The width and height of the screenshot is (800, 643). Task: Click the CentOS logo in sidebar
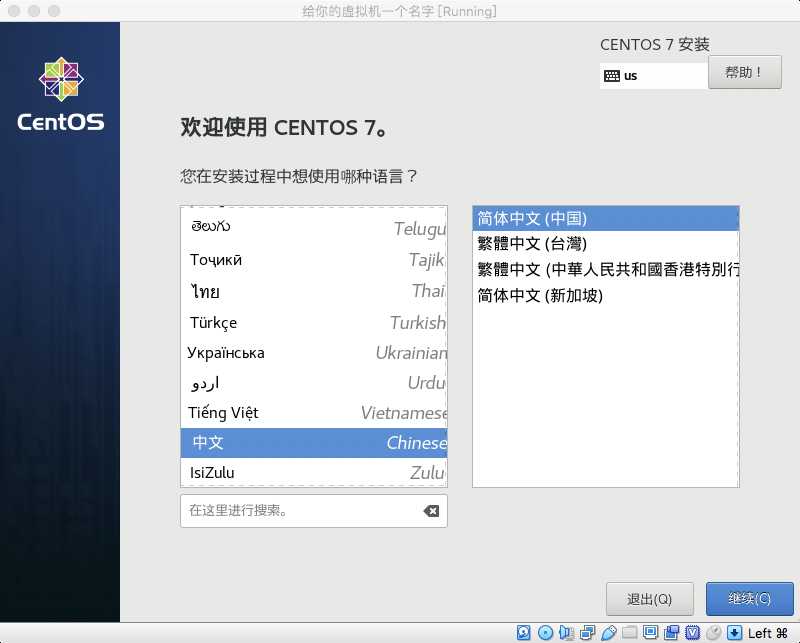(x=61, y=94)
